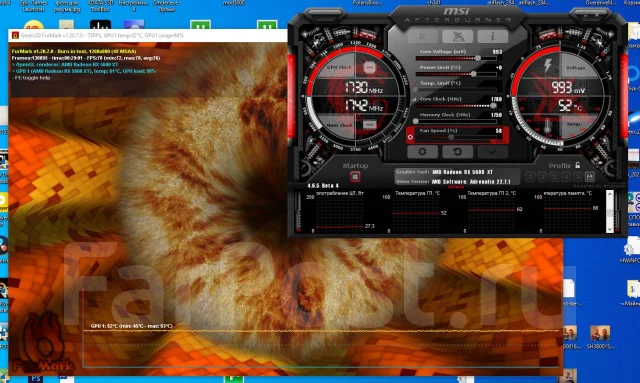Click the GPU badge in the clock gauge
Screen dimensions: 640x383
point(369,67)
